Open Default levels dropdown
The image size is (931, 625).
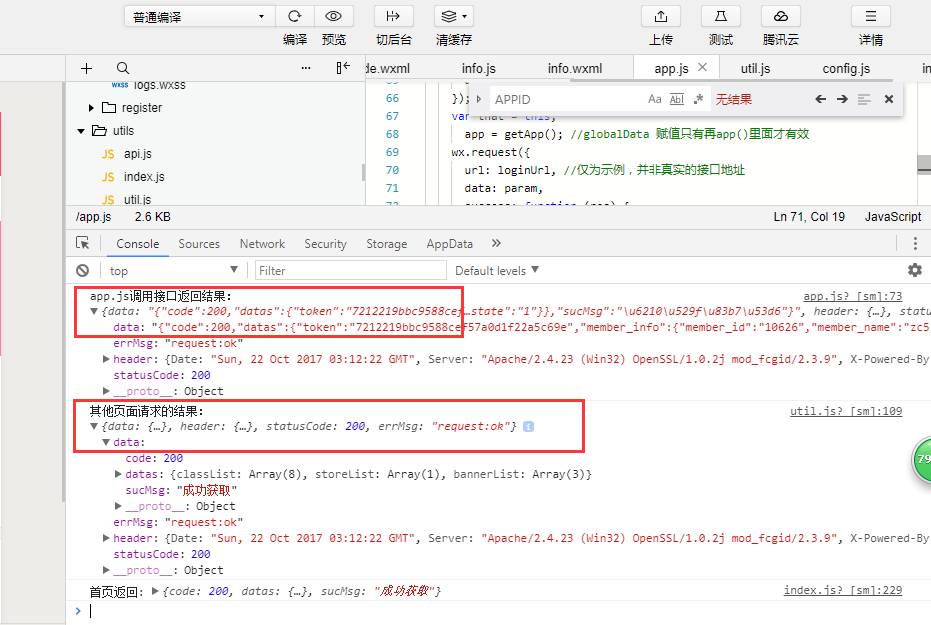[x=496, y=271]
